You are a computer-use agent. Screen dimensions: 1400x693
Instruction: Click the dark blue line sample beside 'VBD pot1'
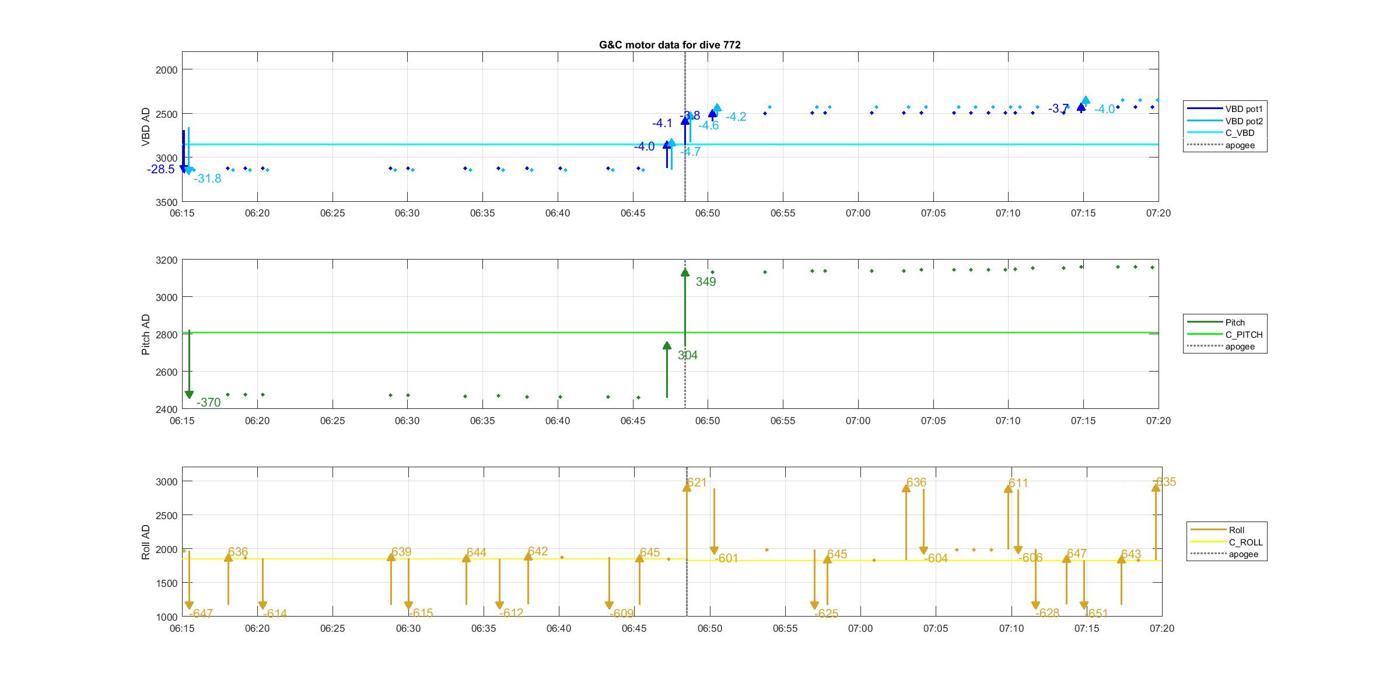pyautogui.click(x=1204, y=108)
